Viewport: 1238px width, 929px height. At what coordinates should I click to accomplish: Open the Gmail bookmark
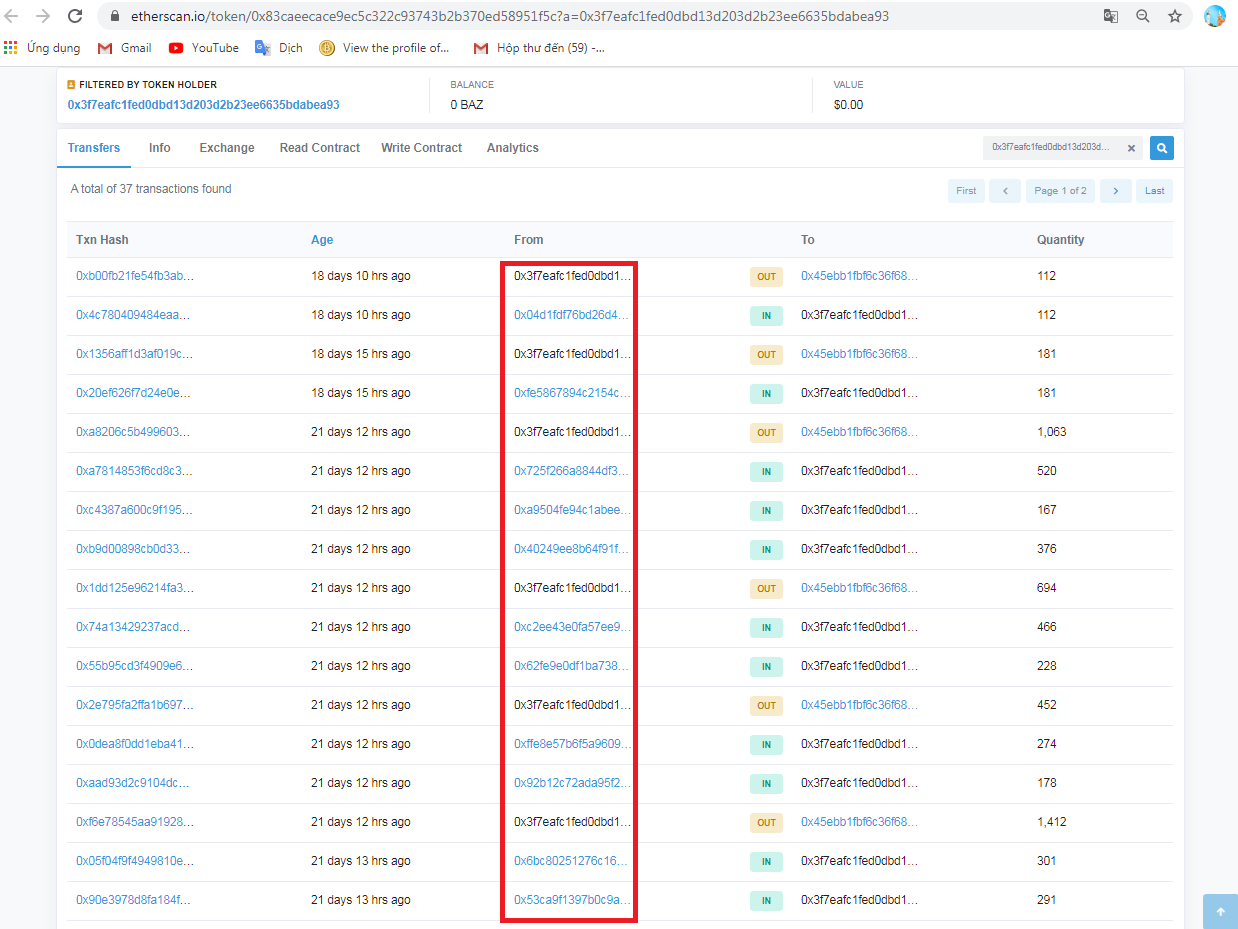tap(124, 48)
